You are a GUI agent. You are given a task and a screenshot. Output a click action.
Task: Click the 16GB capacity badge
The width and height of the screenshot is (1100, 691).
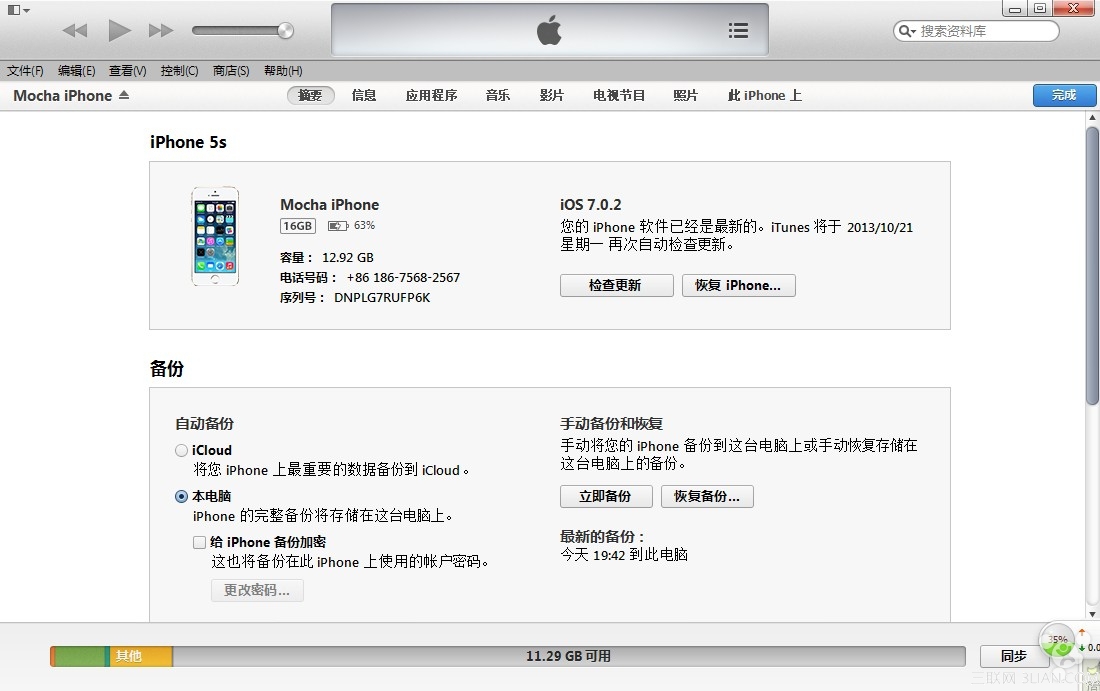(297, 226)
